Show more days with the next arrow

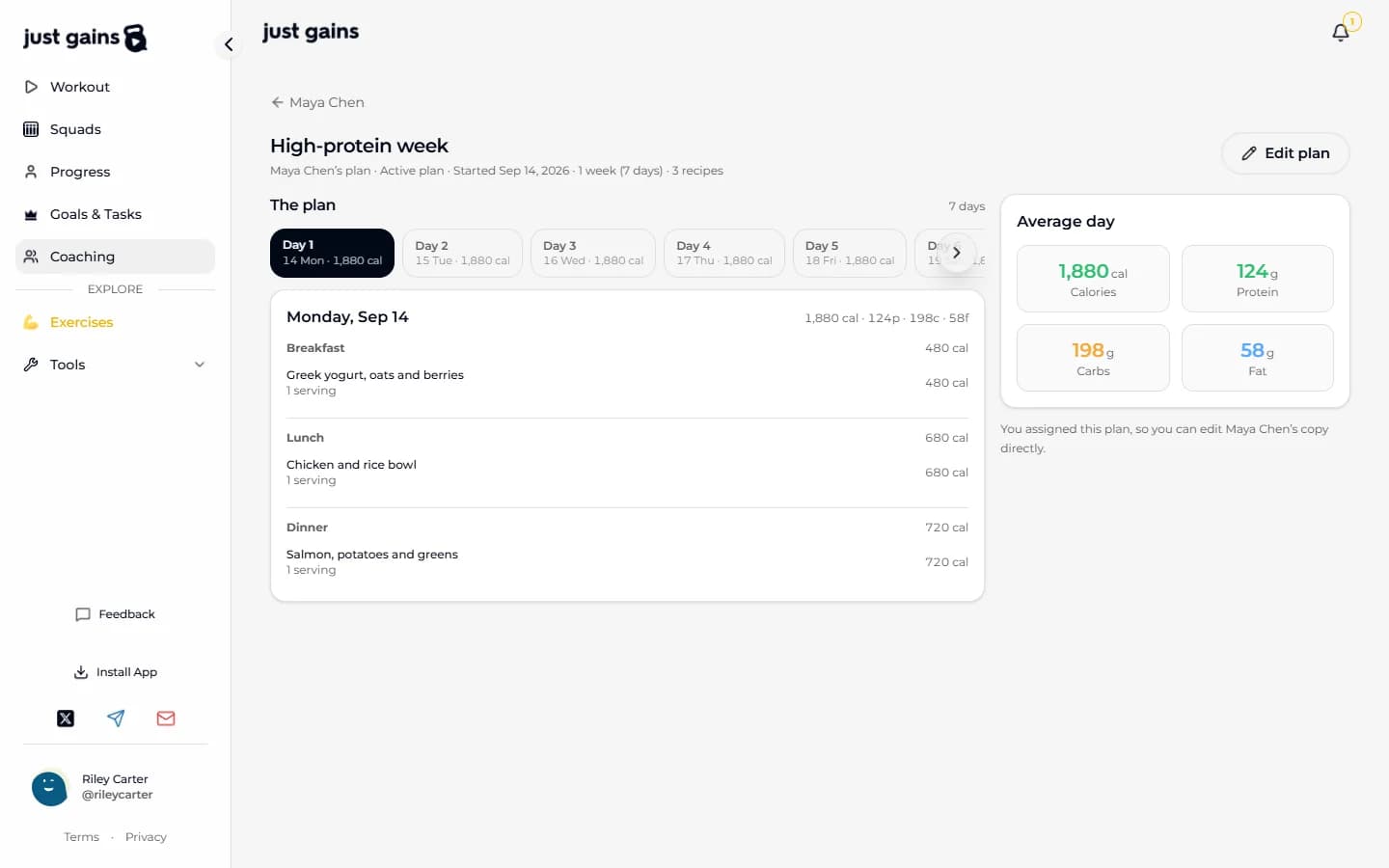coord(957,253)
